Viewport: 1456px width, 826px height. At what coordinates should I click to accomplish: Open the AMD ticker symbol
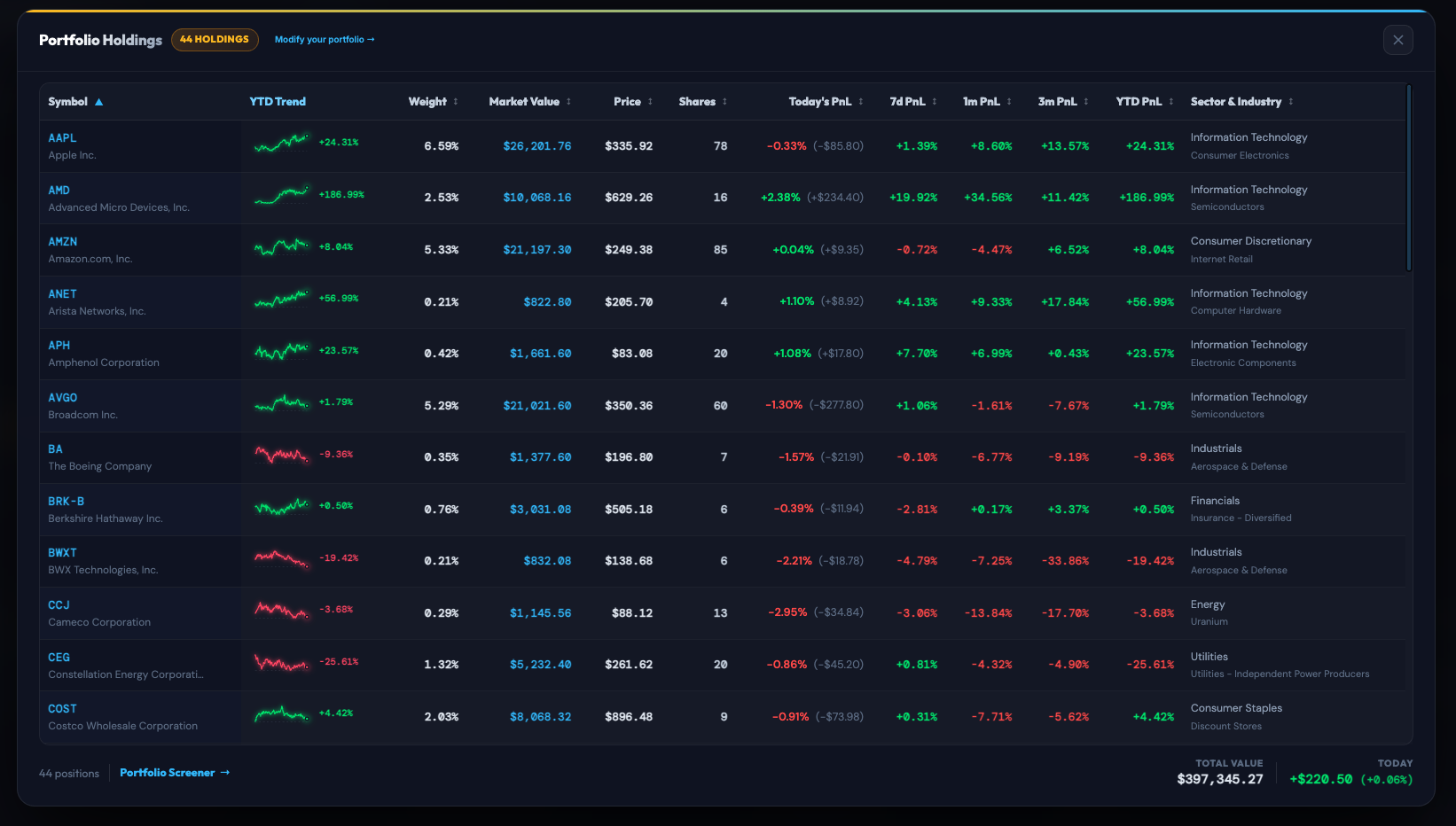point(59,191)
